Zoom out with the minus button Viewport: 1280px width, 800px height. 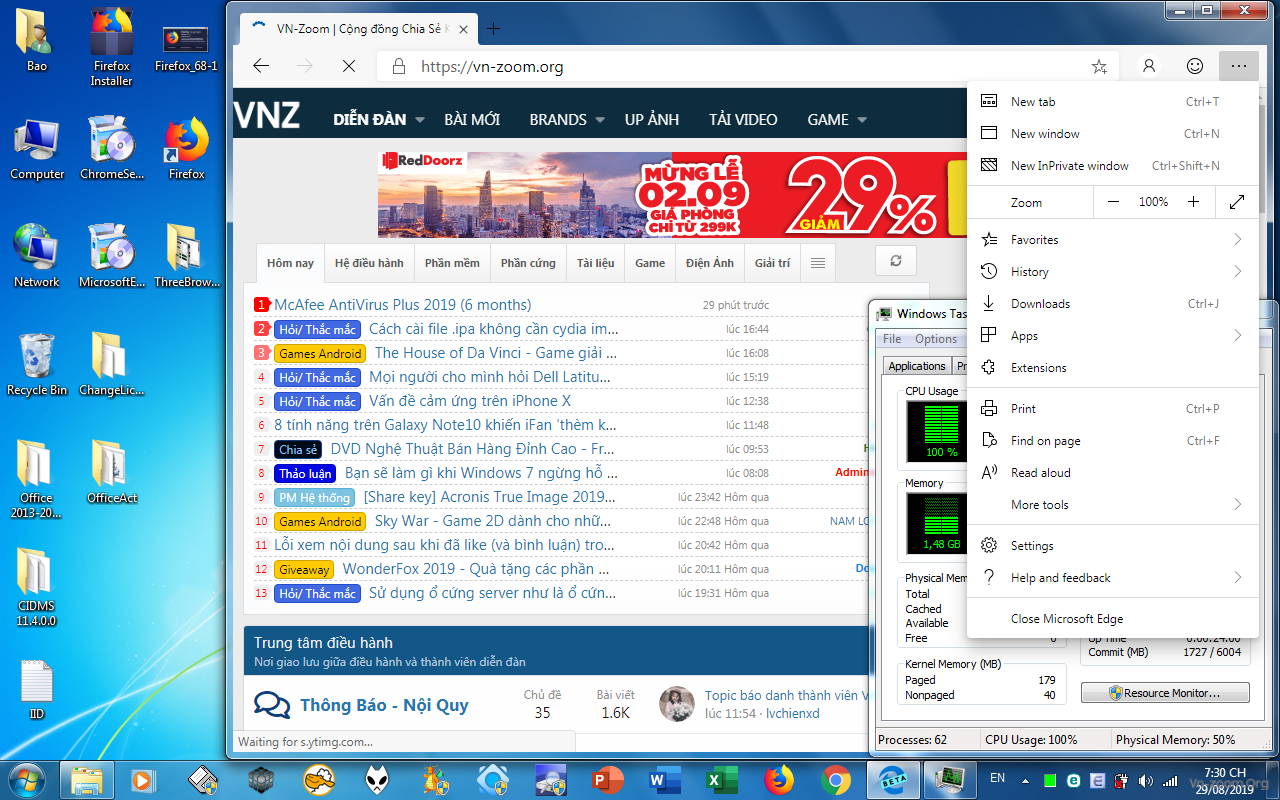coord(1114,202)
